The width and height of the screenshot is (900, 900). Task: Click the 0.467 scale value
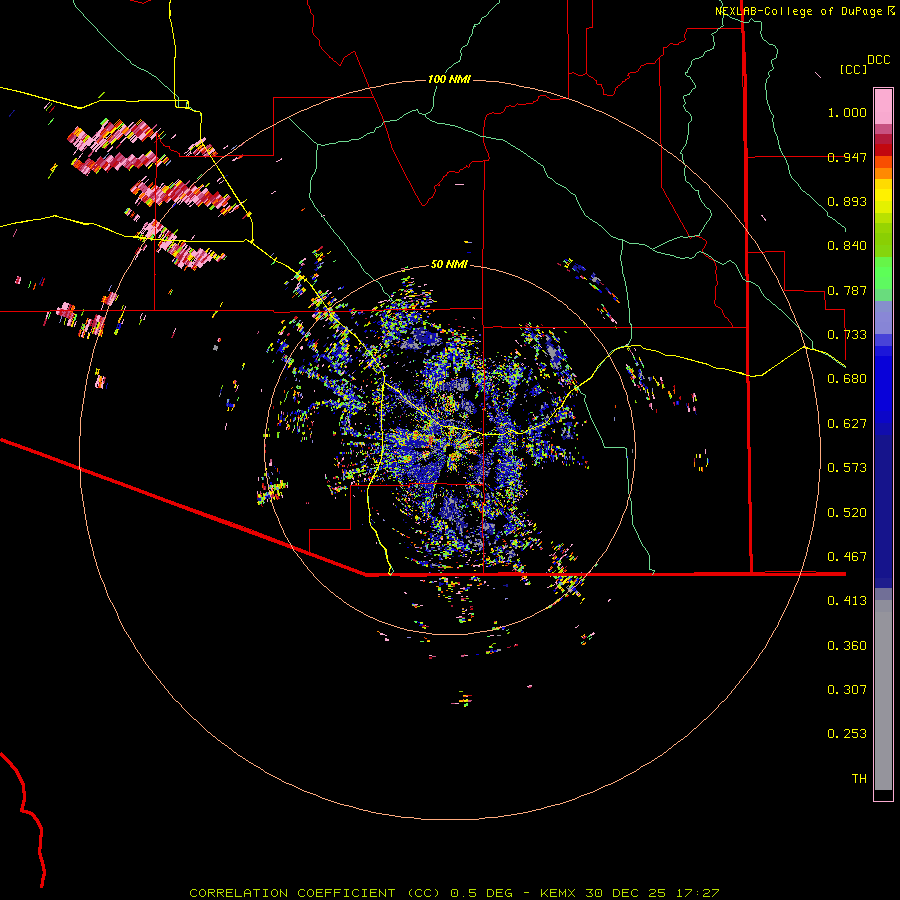click(x=847, y=557)
